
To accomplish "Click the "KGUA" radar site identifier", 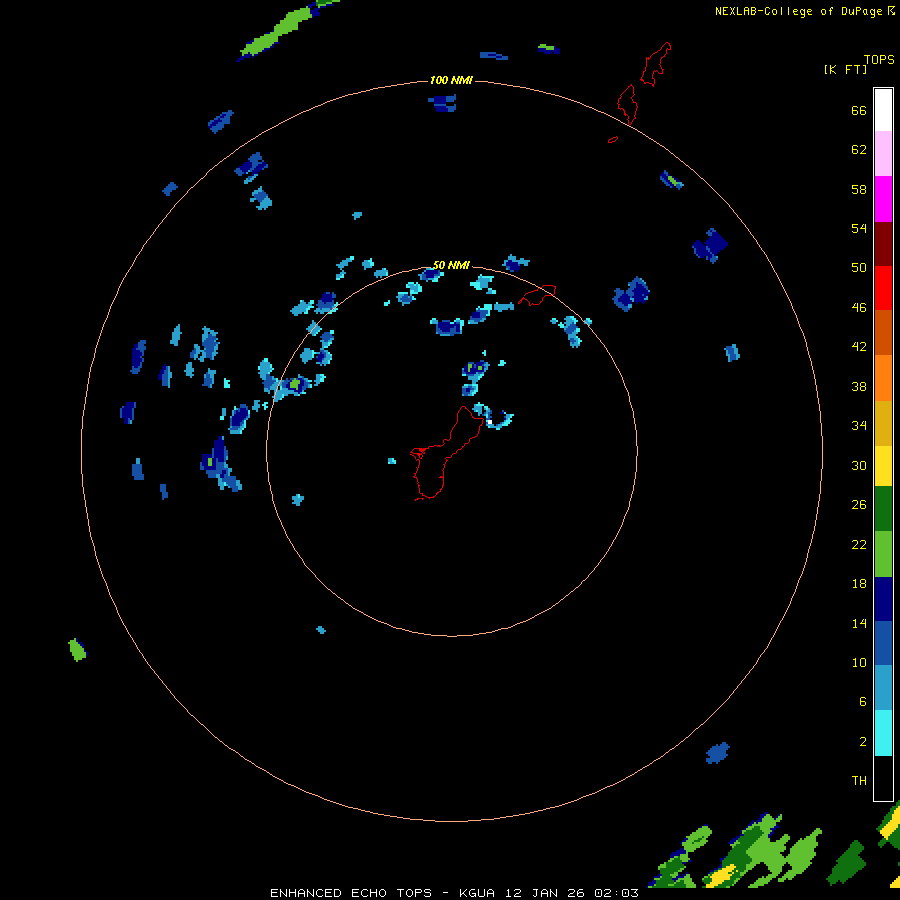I will (478, 893).
